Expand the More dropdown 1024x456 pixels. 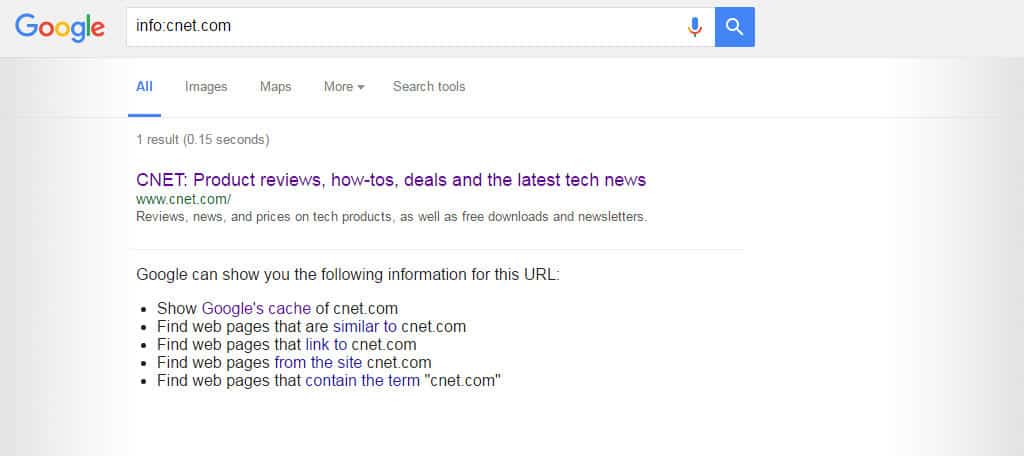pos(344,86)
